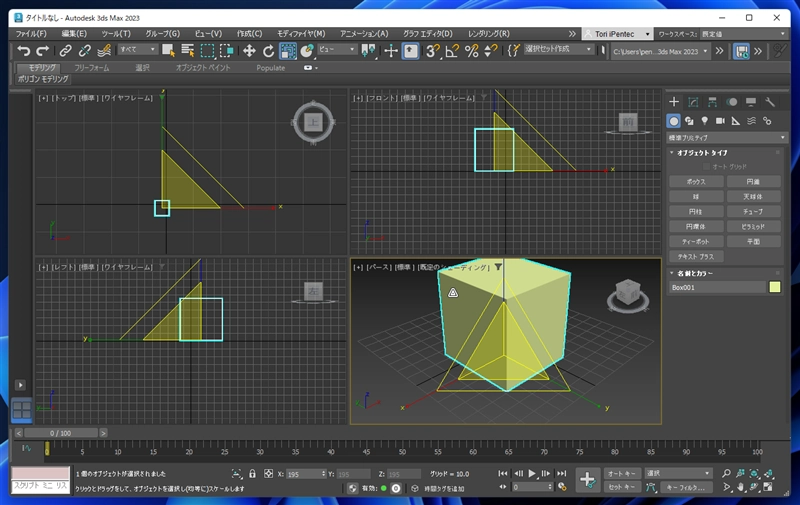Image resolution: width=800 pixels, height=505 pixels.
Task: Select the Unlink Selection tool
Action: click(x=85, y=50)
